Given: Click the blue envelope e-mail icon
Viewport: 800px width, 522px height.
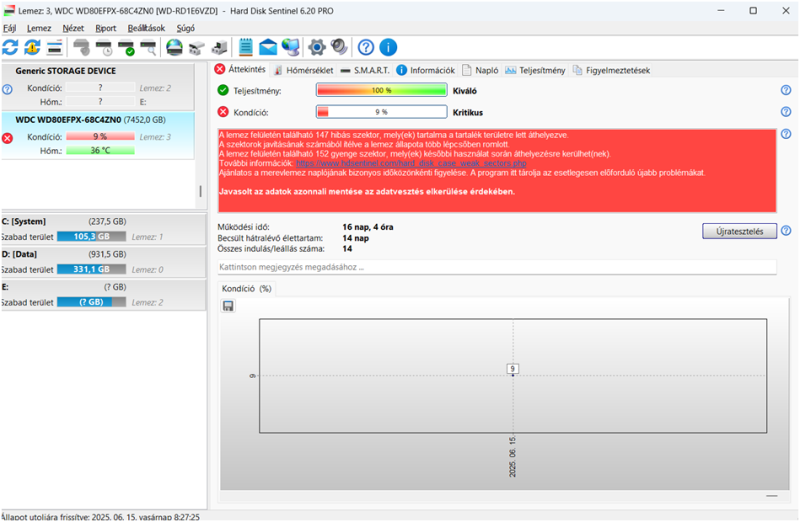Looking at the screenshot, I should [x=268, y=47].
